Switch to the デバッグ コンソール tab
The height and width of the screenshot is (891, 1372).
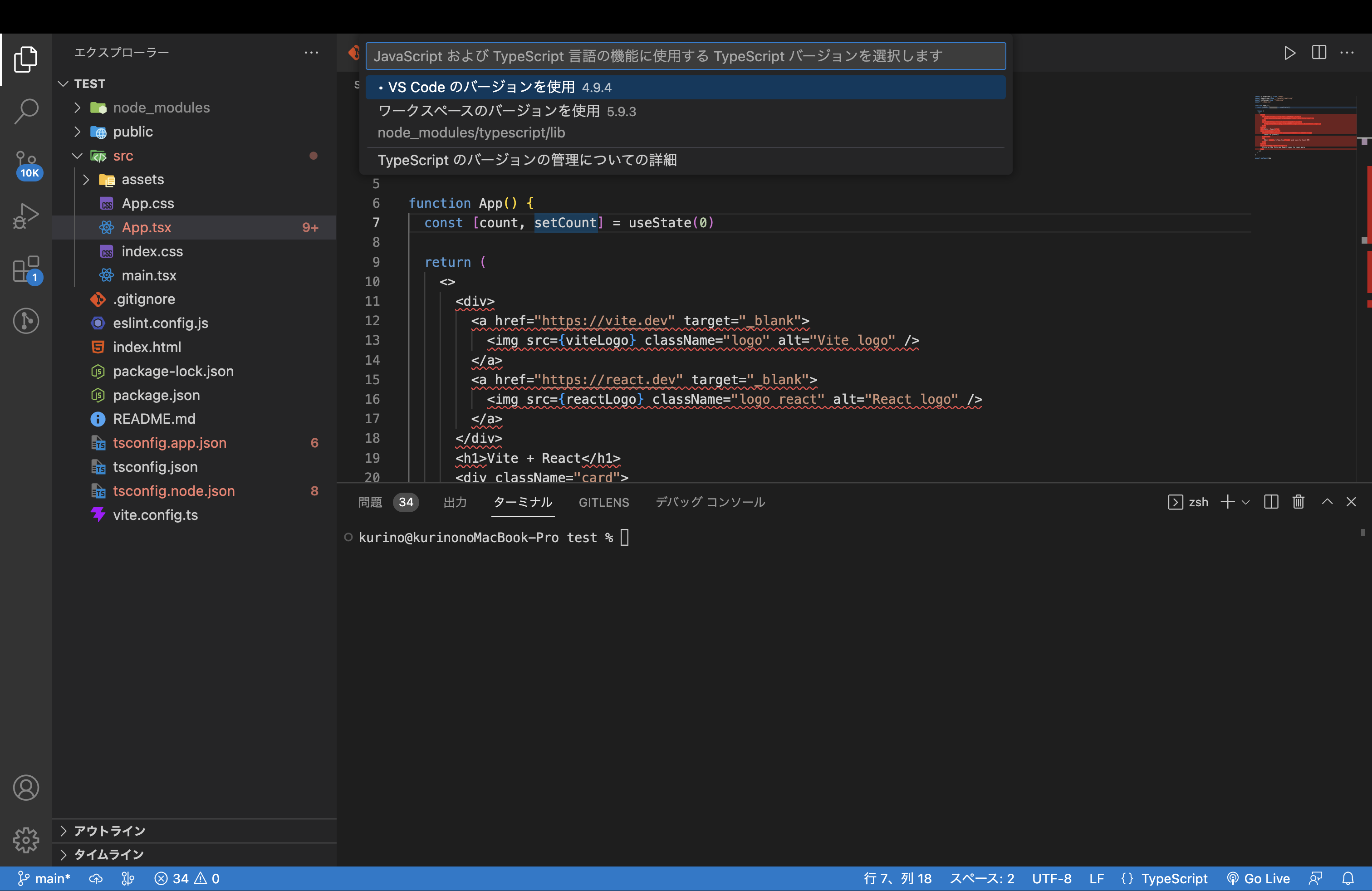(x=710, y=502)
